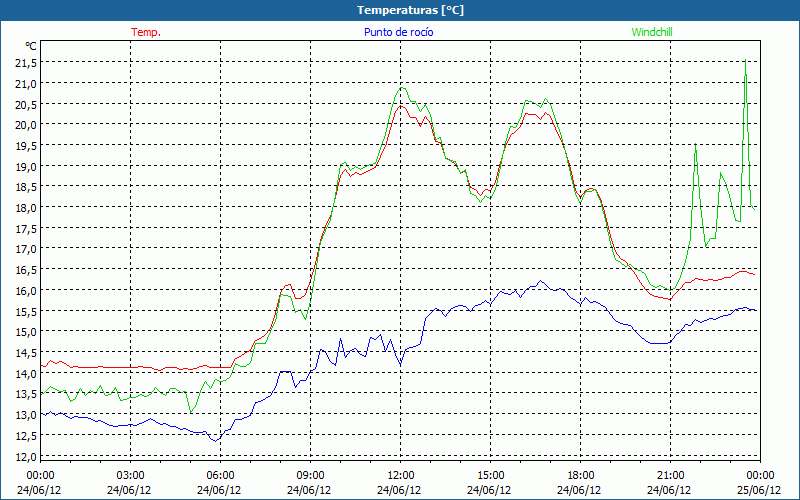This screenshot has height=500, width=800.
Task: Click the 21,5 y-axis value
Action: click(27, 62)
